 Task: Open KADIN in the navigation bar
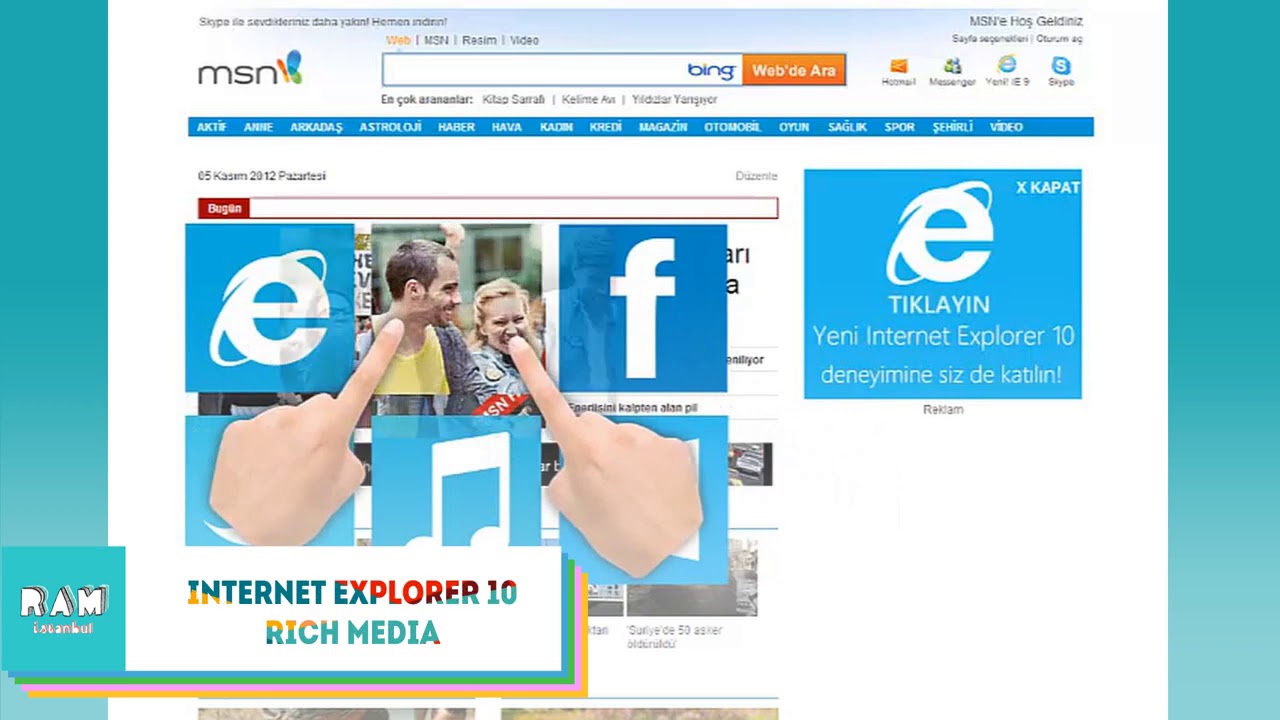556,127
